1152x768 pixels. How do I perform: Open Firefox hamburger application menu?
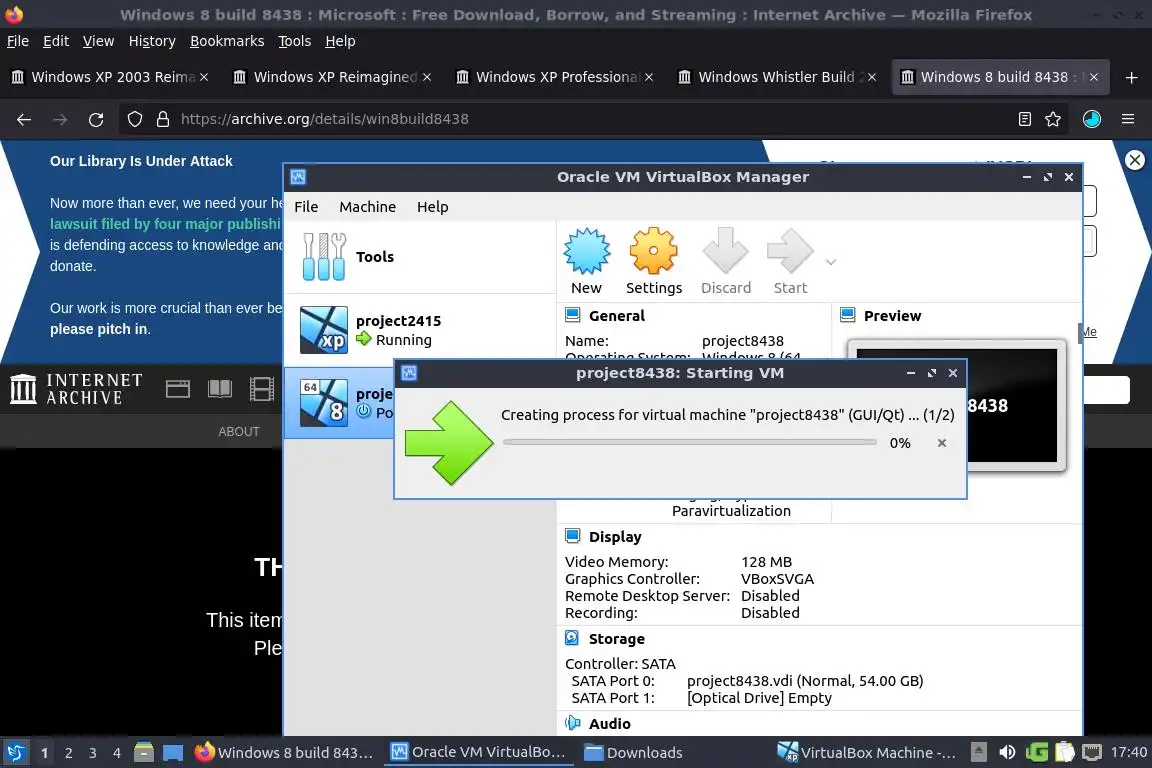[x=1128, y=119]
